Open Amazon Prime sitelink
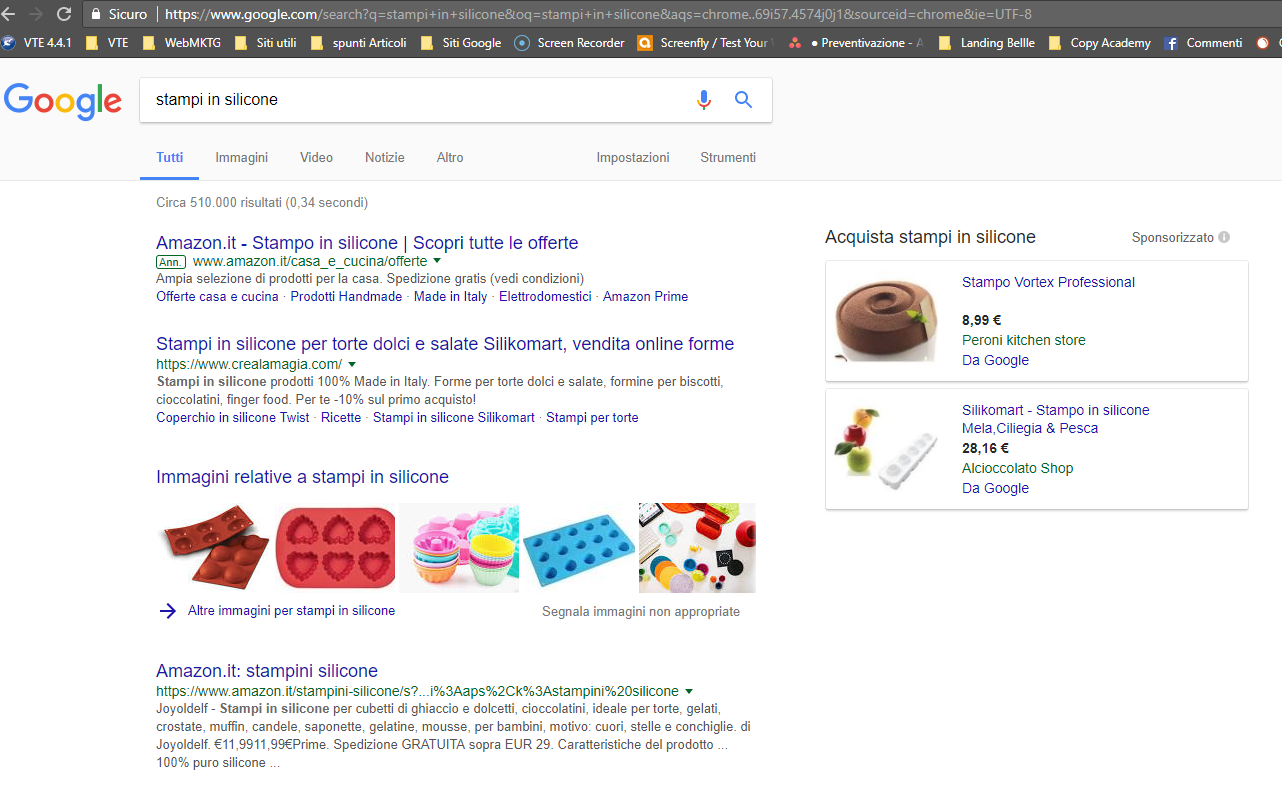 coord(645,297)
